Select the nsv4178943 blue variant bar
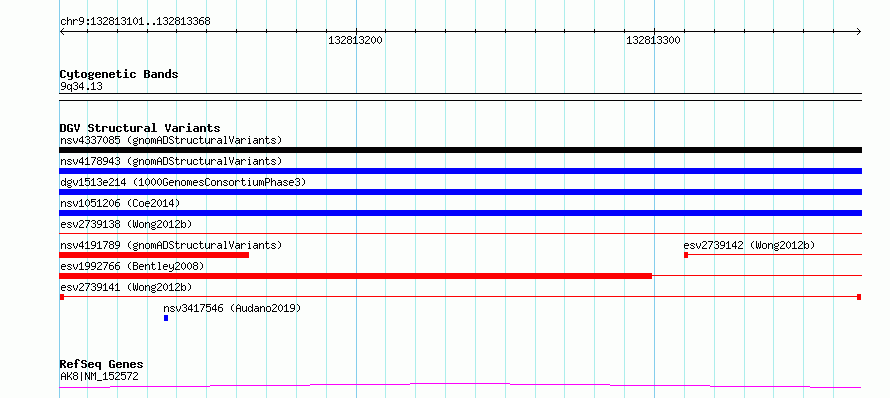 (x=460, y=171)
